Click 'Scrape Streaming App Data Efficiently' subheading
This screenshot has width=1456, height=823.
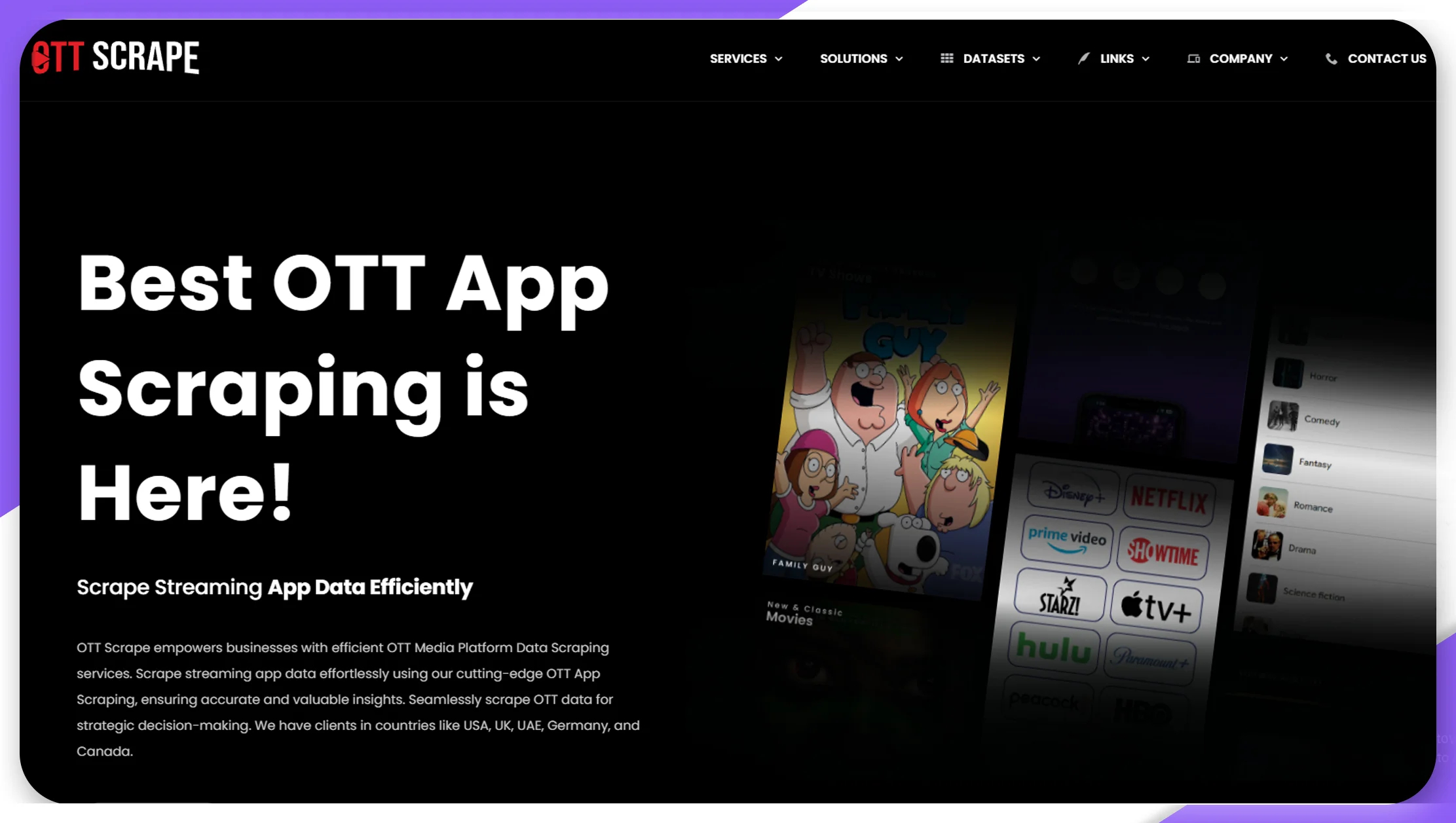(274, 587)
